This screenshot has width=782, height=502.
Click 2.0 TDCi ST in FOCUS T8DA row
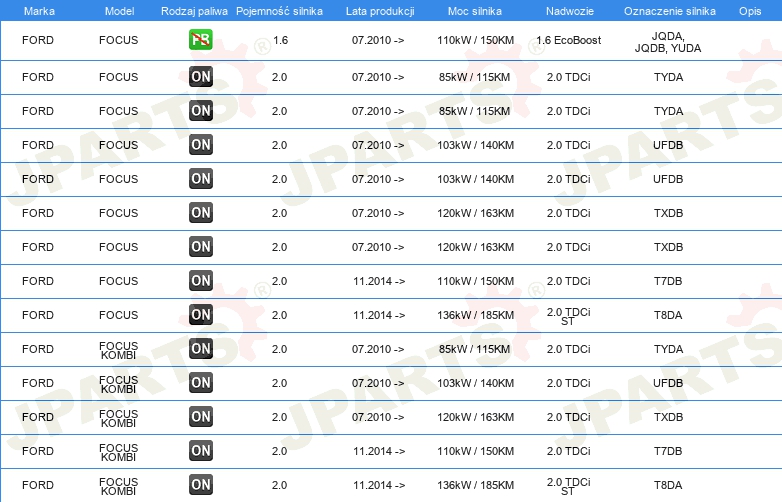[569, 316]
